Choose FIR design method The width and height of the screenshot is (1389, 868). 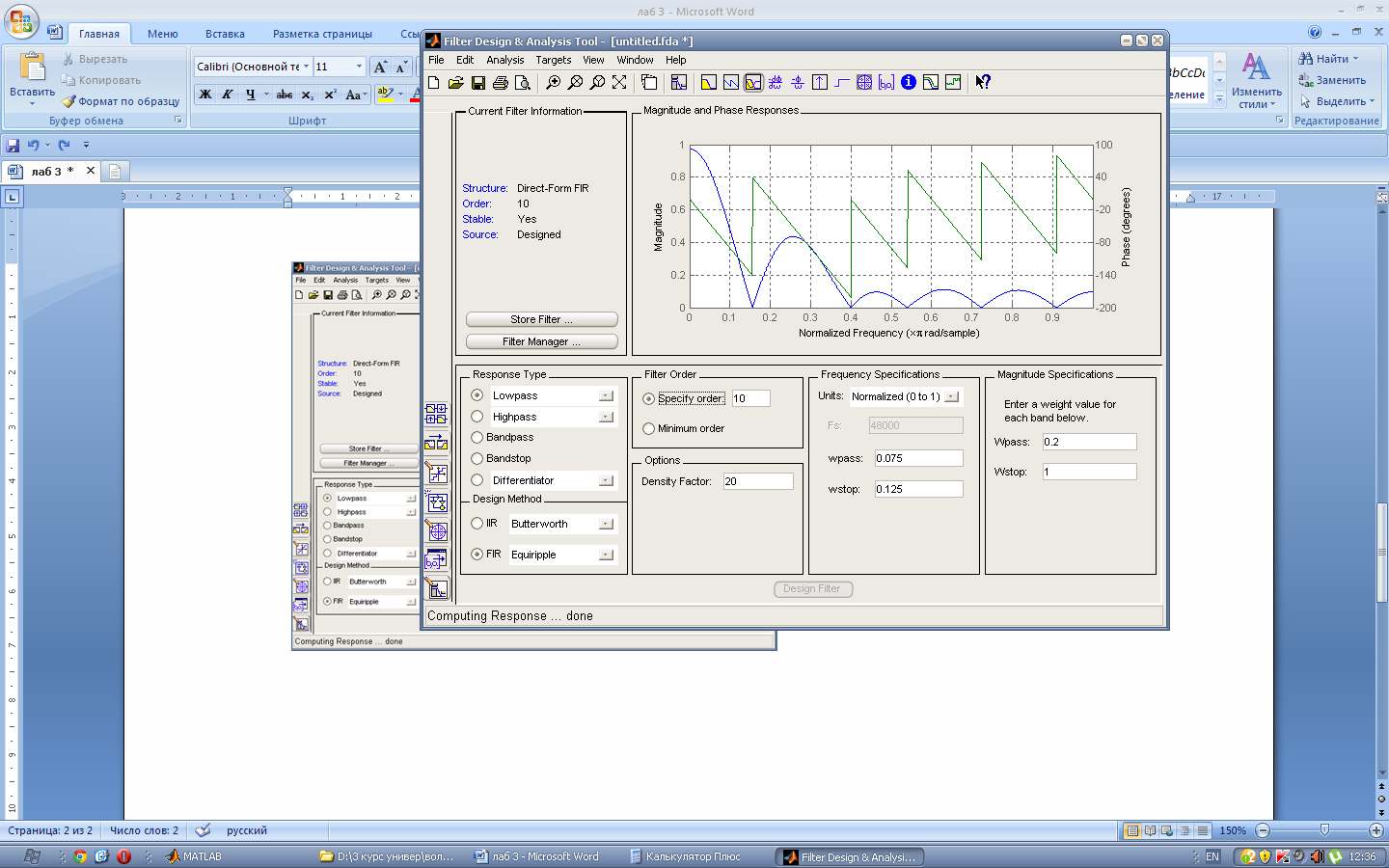point(477,555)
